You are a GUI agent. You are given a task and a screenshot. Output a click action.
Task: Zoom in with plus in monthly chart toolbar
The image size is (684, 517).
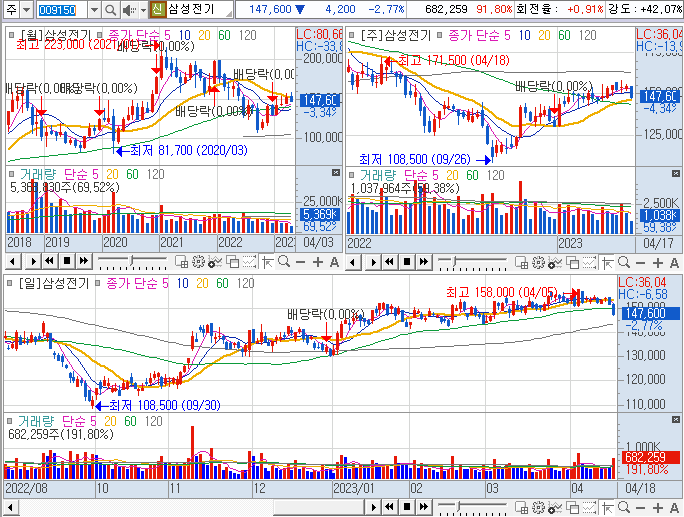click(x=318, y=262)
